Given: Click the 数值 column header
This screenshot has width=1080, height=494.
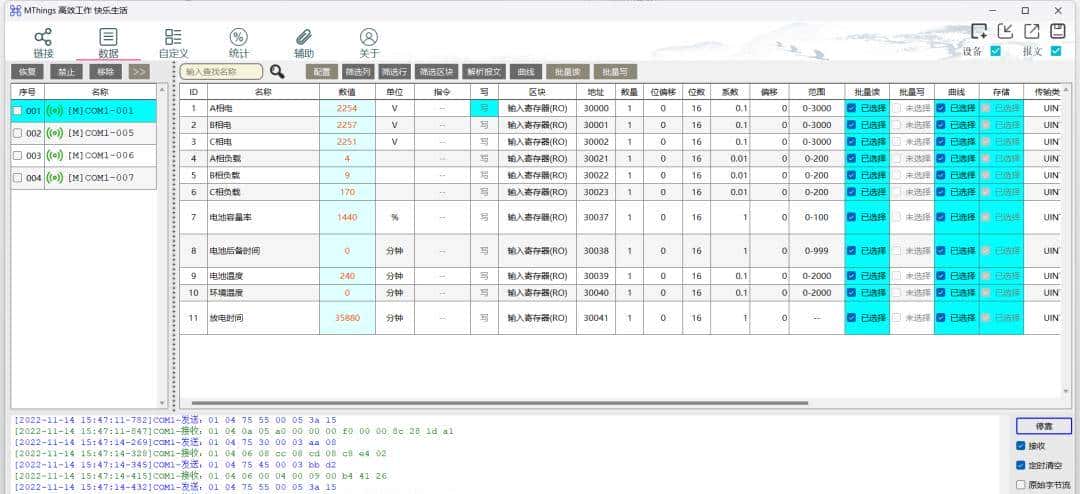Looking at the screenshot, I should pyautogui.click(x=347, y=92).
